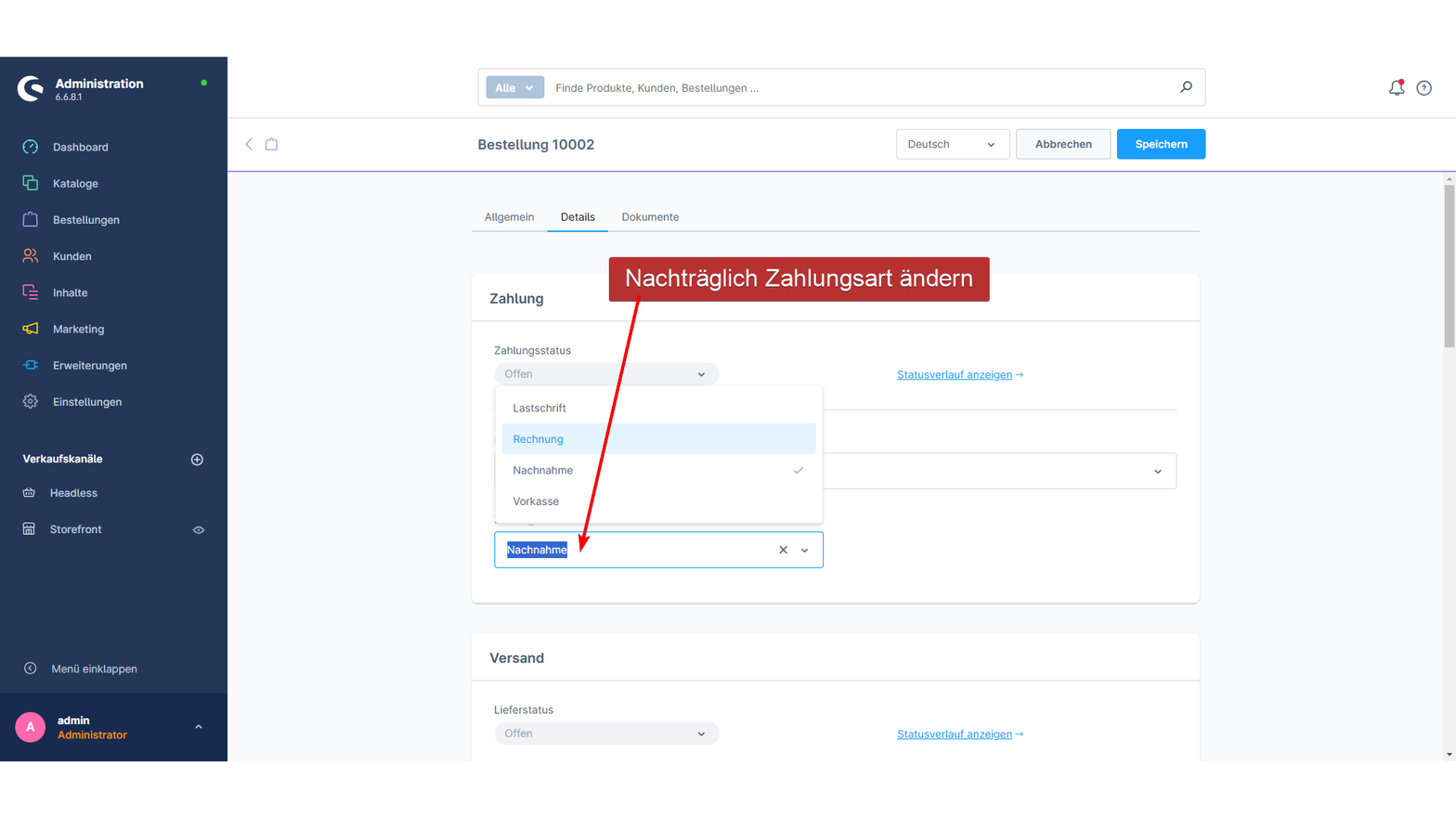
Task: Focus the global search input field
Action: [x=860, y=88]
